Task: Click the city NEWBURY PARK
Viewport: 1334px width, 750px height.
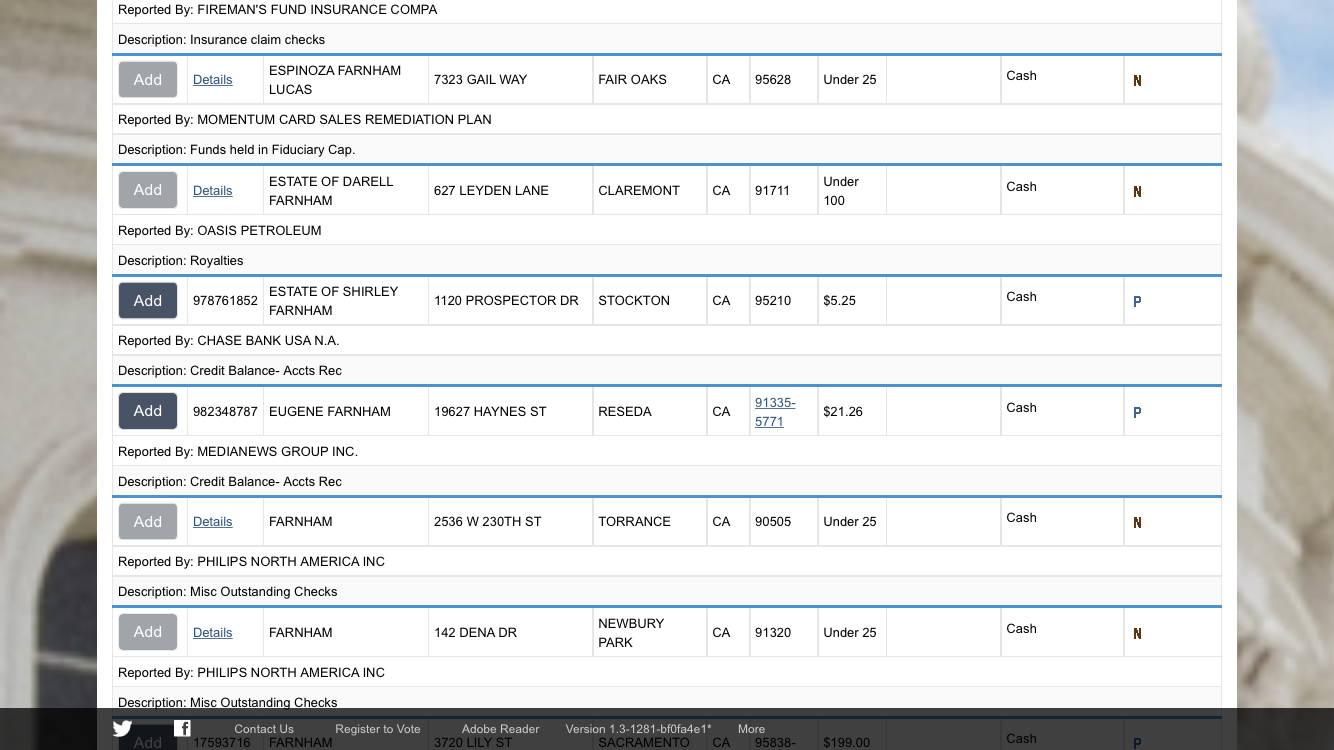Action: [x=631, y=633]
